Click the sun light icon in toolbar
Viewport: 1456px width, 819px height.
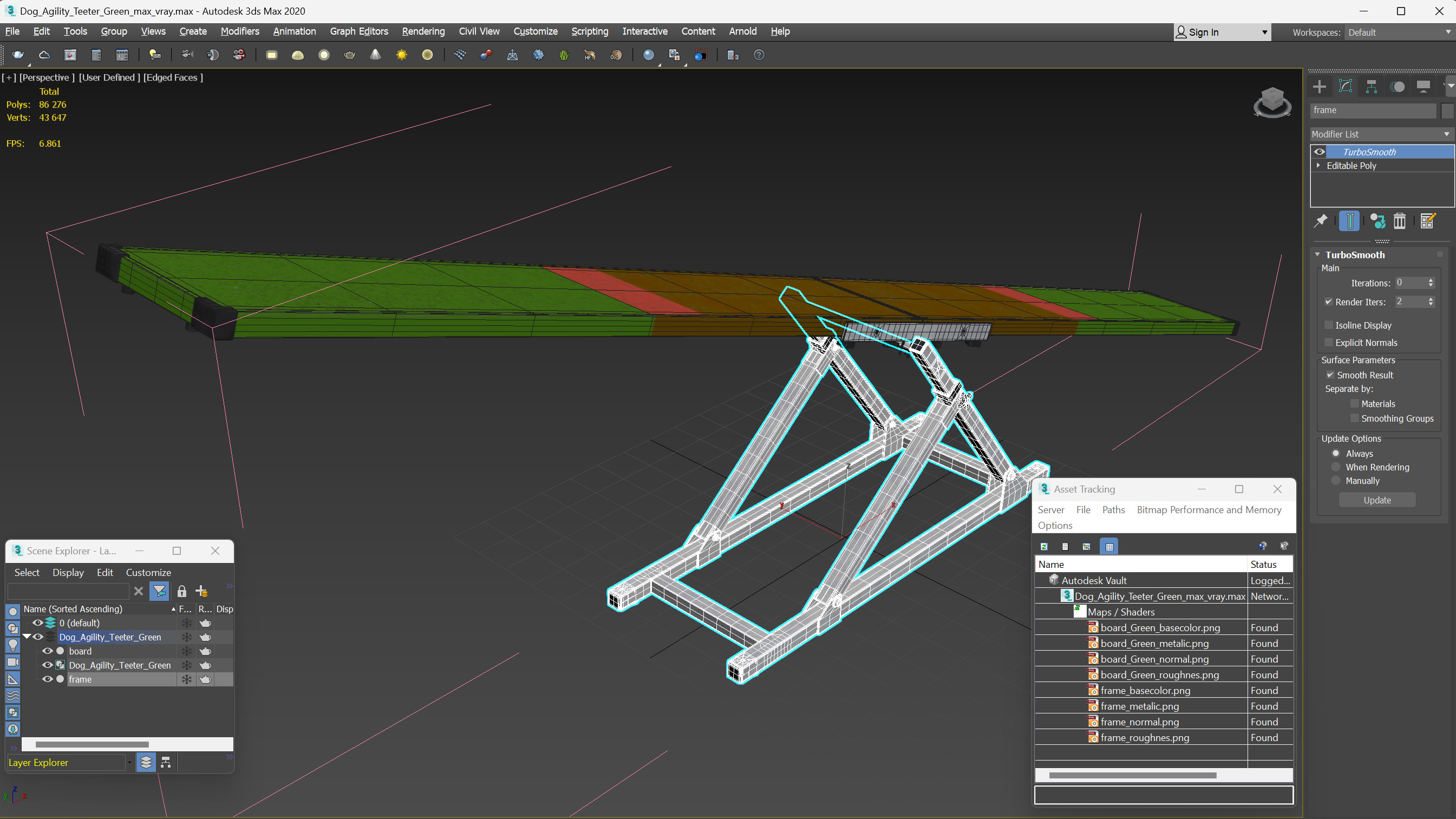tap(401, 55)
